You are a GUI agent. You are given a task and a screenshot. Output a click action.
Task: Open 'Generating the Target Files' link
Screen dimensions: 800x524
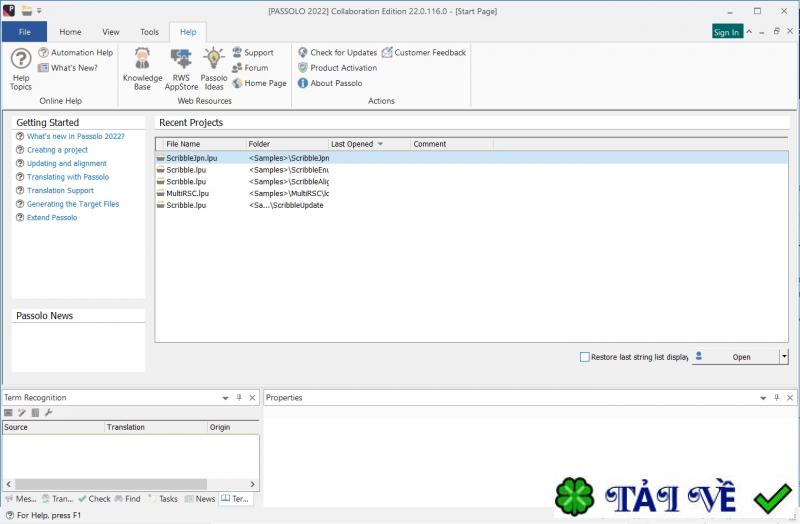(x=73, y=204)
